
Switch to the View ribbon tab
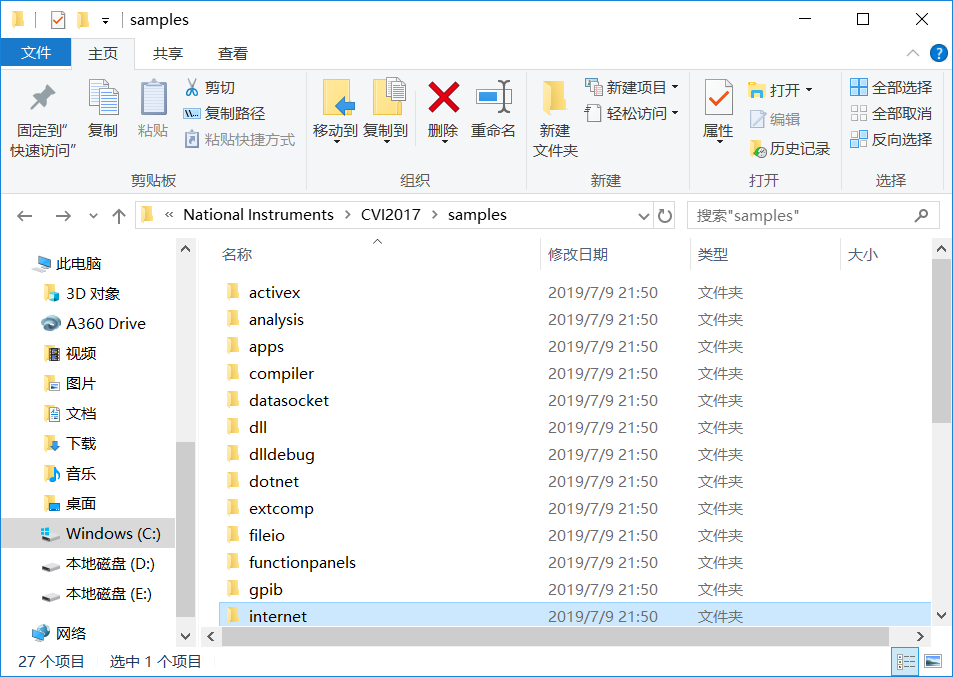pos(233,53)
